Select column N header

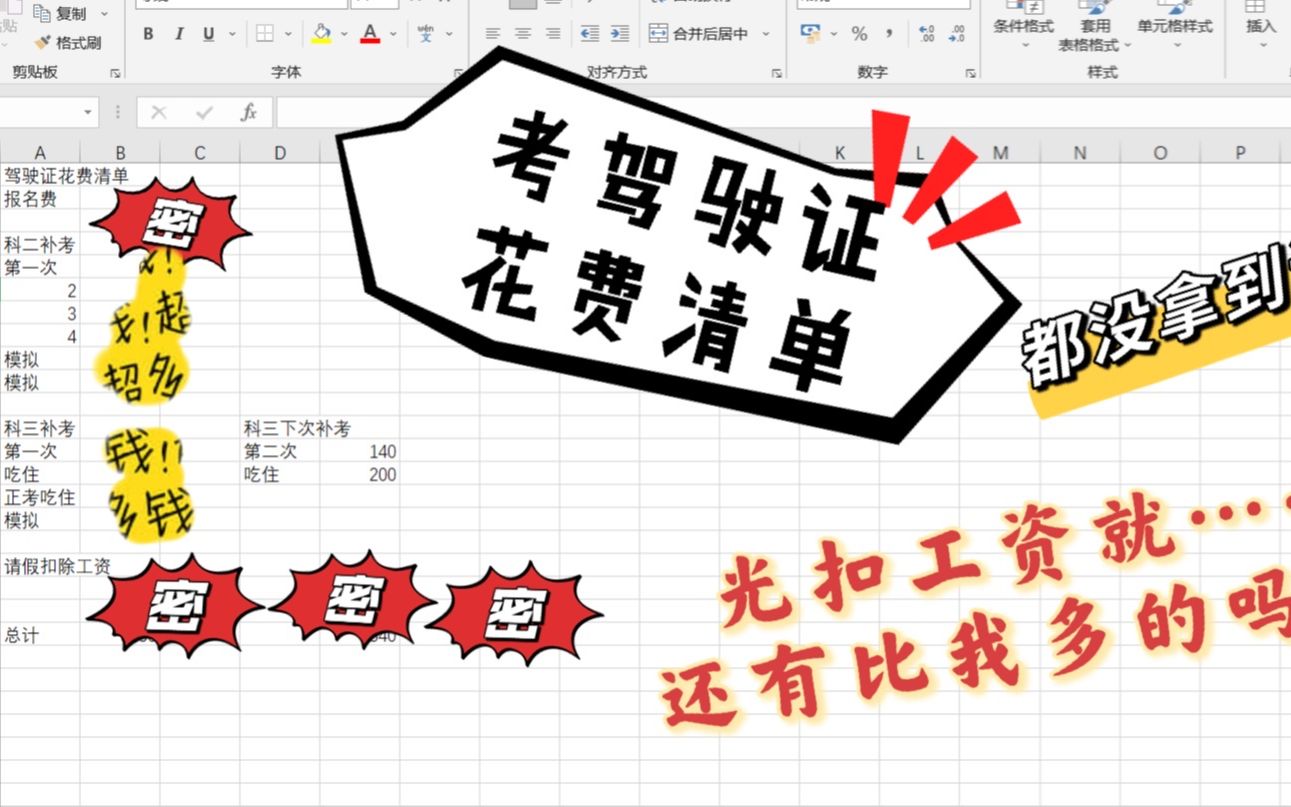[1080, 152]
